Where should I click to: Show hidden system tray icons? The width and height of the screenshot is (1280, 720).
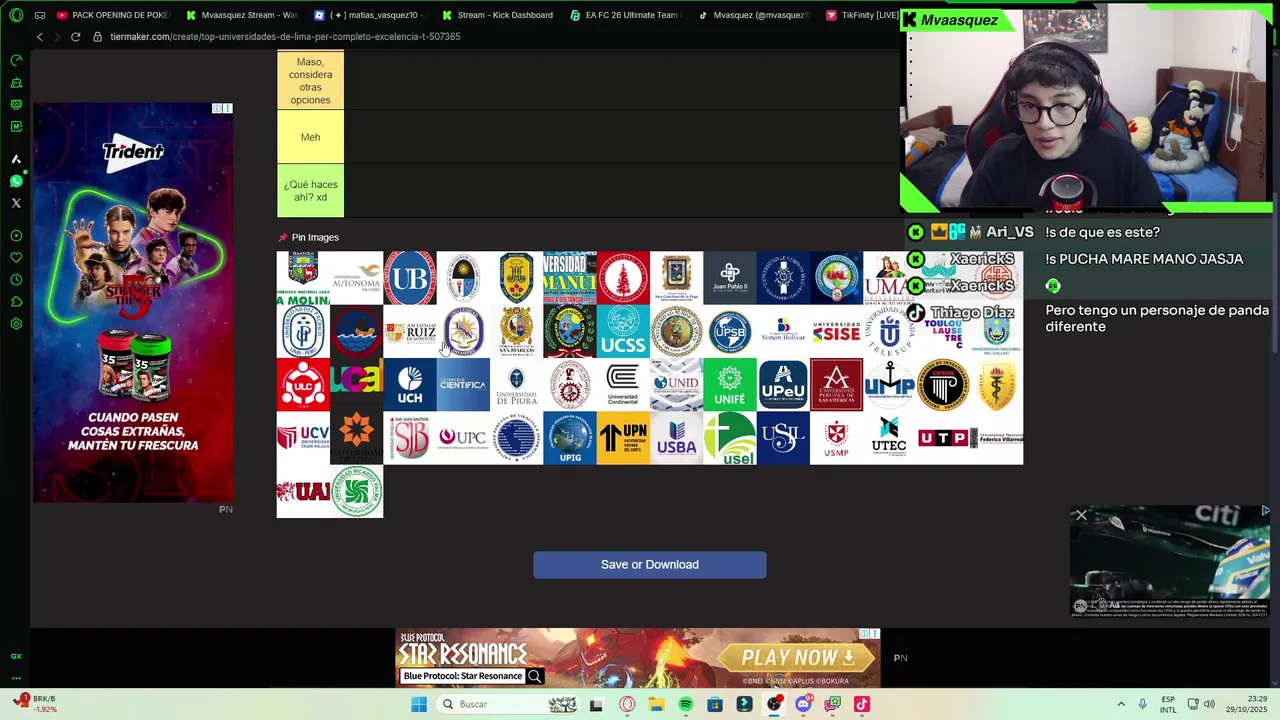1121,704
